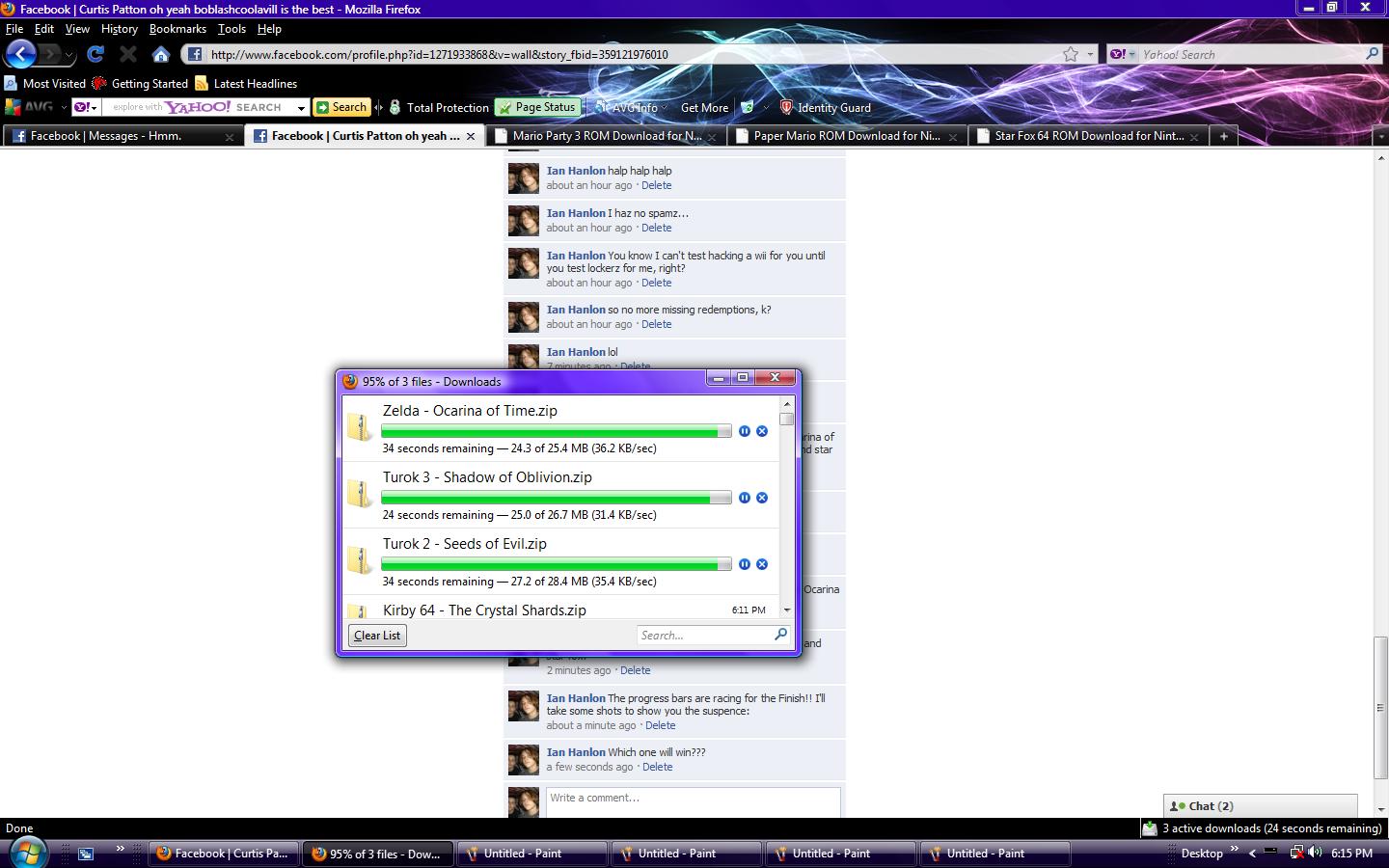The image size is (1389, 868).
Task: Open the Latest Headlines feed bookmark
Action: click(x=246, y=84)
